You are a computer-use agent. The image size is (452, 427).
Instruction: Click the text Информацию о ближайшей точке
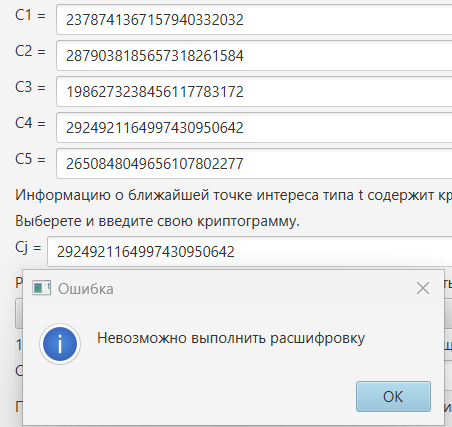(134, 195)
